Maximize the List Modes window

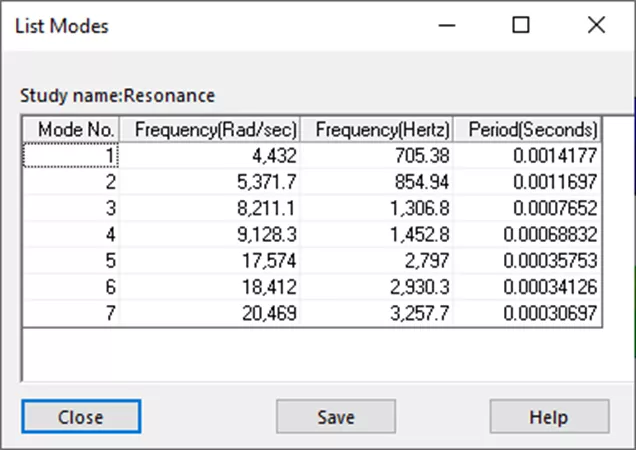click(521, 26)
